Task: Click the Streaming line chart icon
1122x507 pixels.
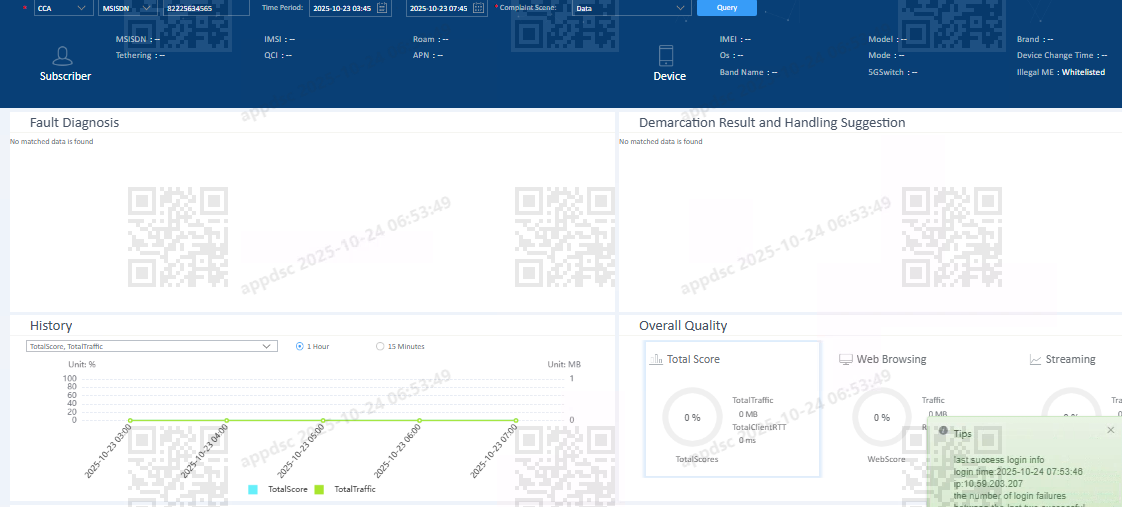Action: 1035,359
